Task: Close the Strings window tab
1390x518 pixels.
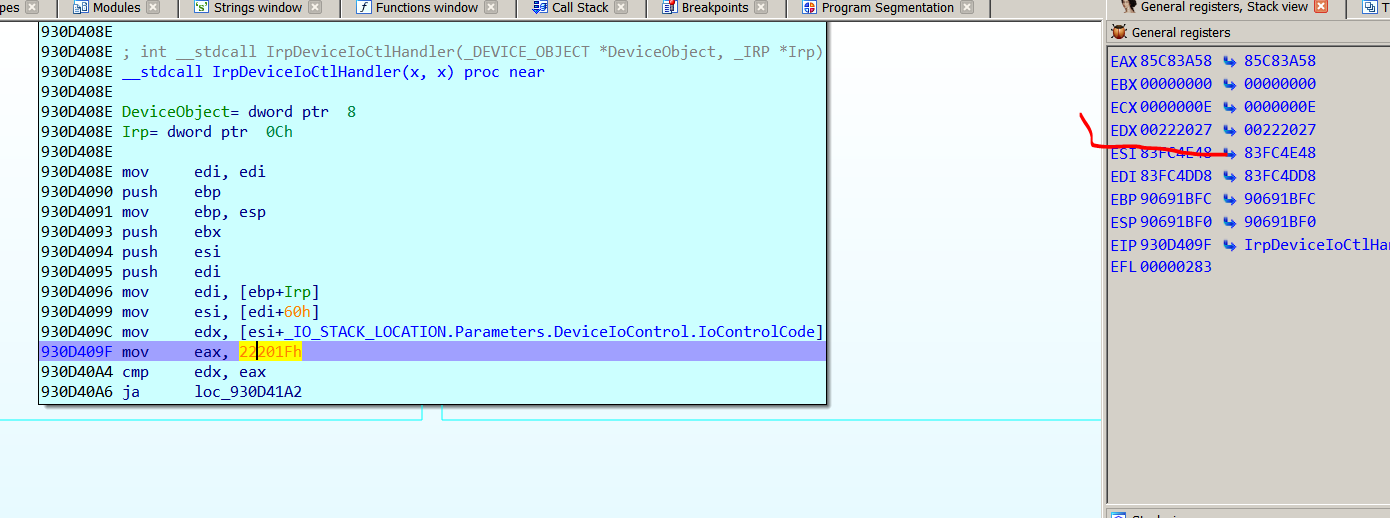Action: [315, 8]
